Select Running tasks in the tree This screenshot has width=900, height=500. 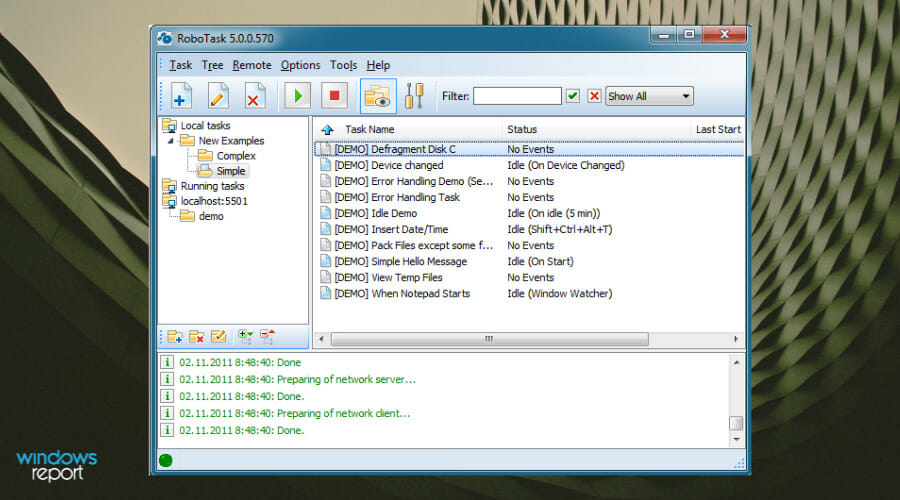[212, 186]
